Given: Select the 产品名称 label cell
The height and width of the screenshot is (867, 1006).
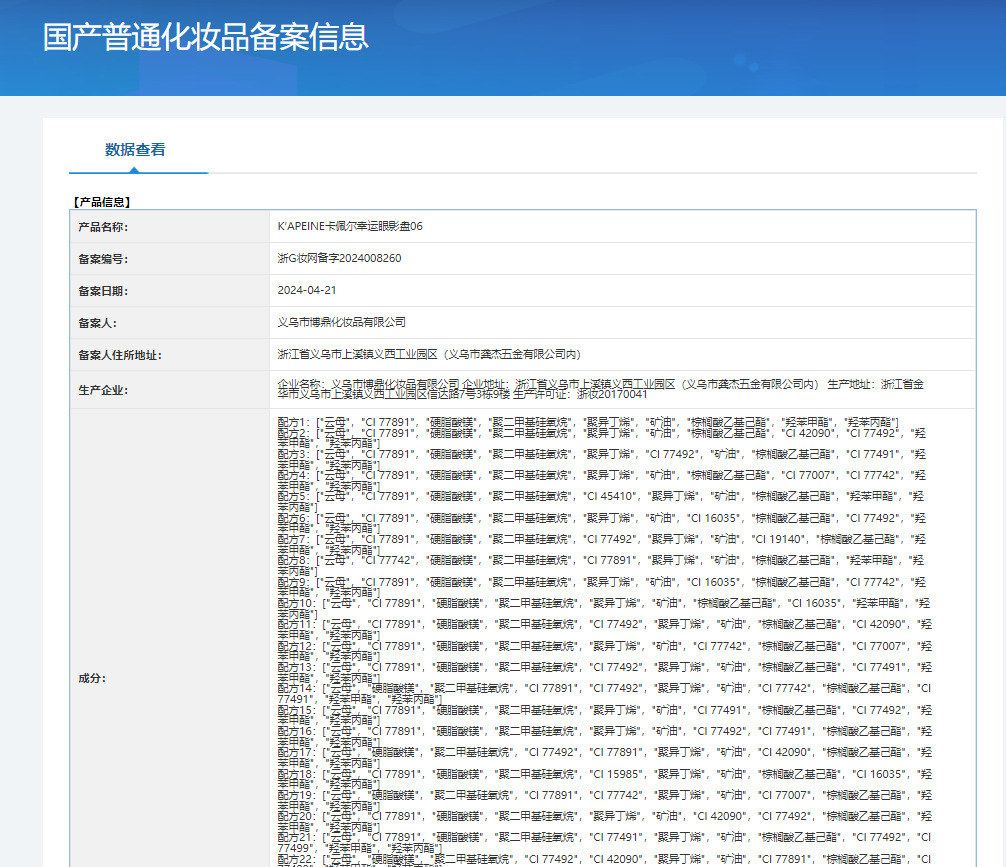Looking at the screenshot, I should click(103, 227).
